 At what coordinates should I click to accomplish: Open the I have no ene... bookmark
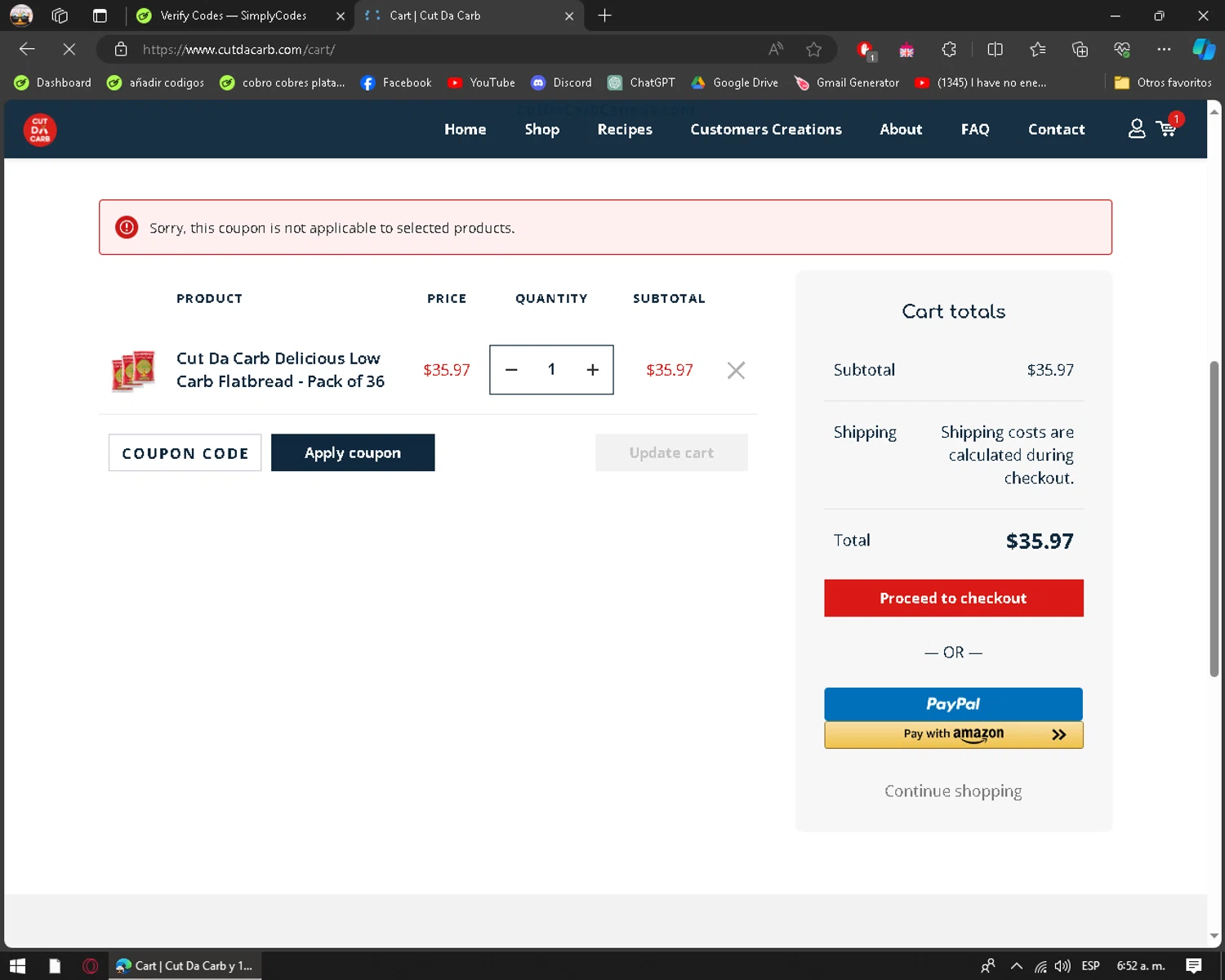click(981, 82)
